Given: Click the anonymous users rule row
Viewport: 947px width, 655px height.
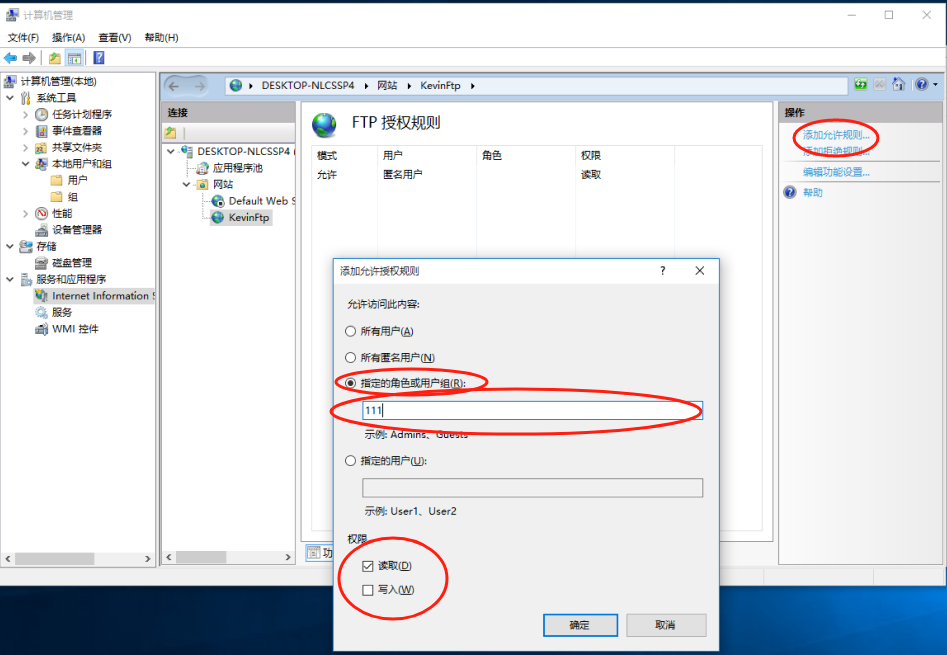Looking at the screenshot, I should [495, 174].
